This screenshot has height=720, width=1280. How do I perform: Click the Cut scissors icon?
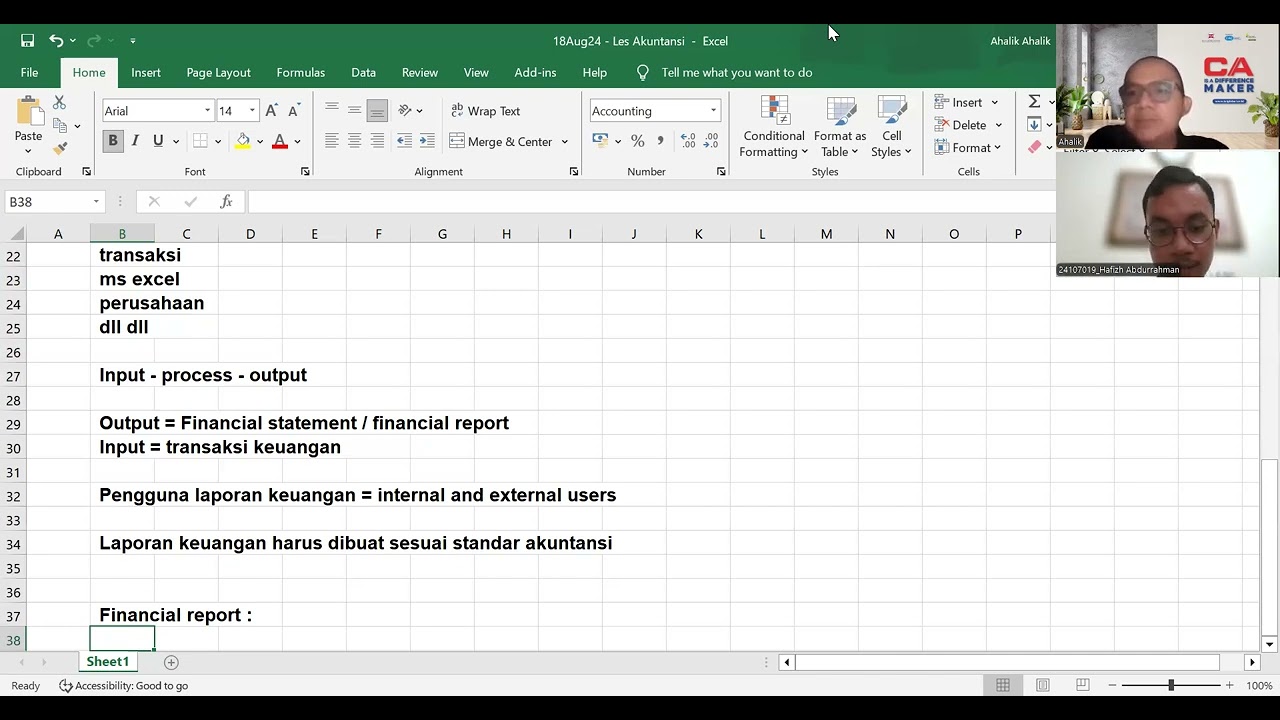[59, 103]
